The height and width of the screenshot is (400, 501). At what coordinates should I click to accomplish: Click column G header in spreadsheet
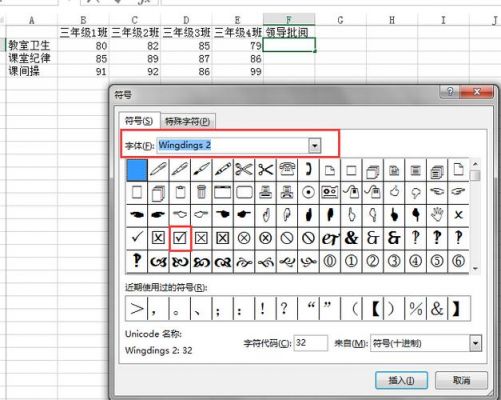click(340, 20)
